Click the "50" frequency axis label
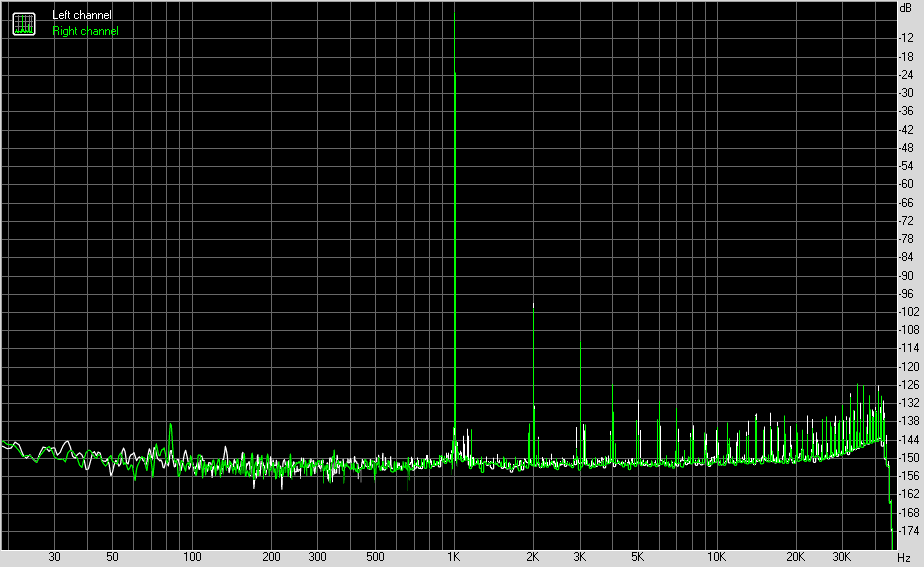Screen dimensions: 924x567 click(112, 556)
